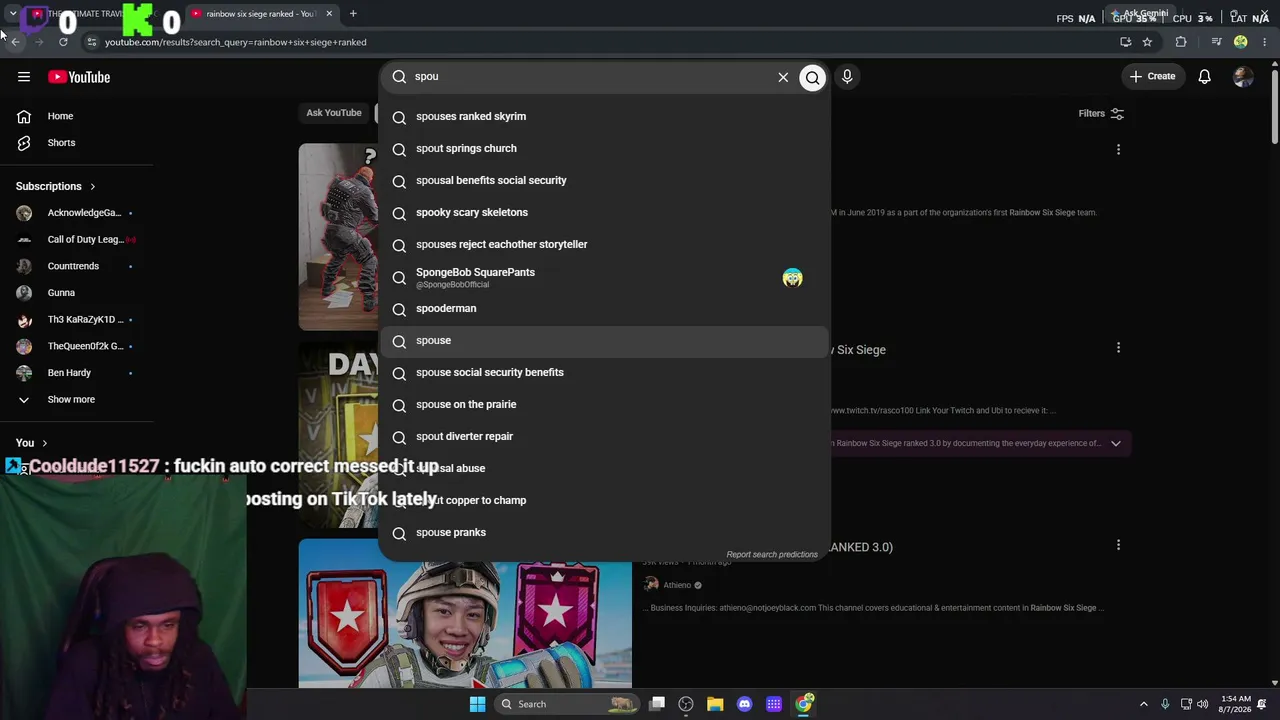
Task: Choose suggestion 'spooderman'
Action: point(604,308)
